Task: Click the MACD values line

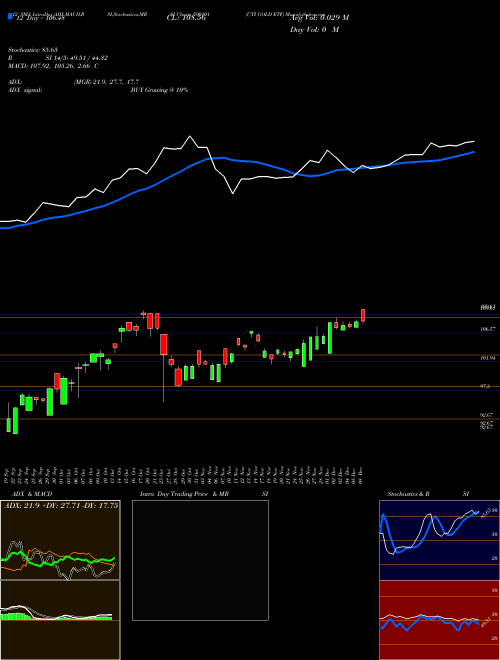Action: click(x=53, y=66)
